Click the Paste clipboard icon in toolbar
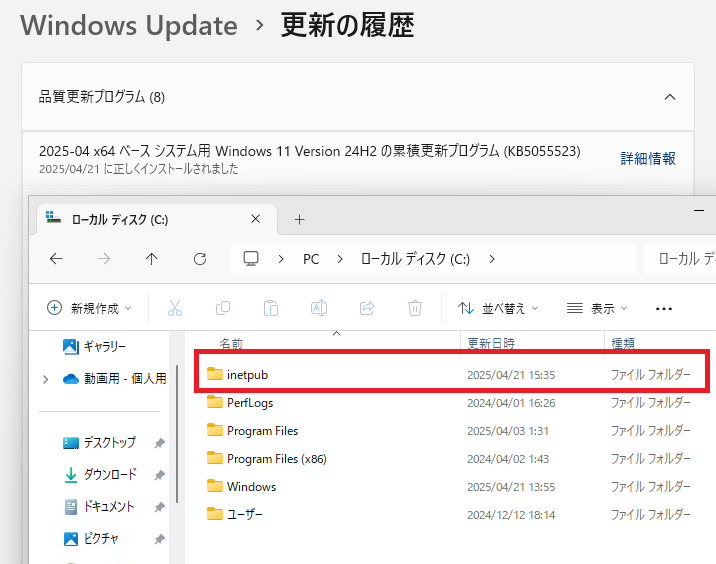Viewport: 716px width, 564px height. tap(271, 308)
